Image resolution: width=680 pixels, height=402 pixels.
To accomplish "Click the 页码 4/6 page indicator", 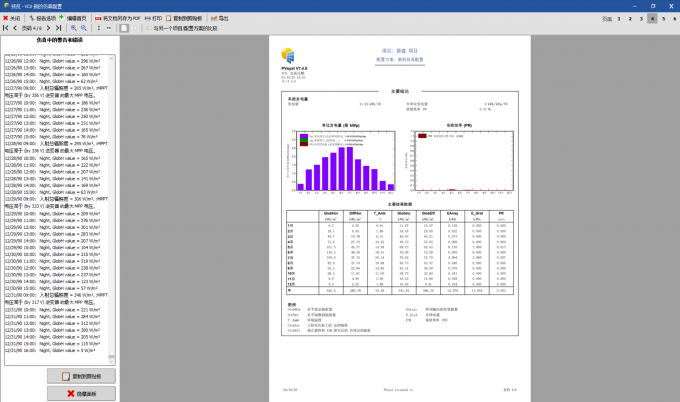I will 32,28.
